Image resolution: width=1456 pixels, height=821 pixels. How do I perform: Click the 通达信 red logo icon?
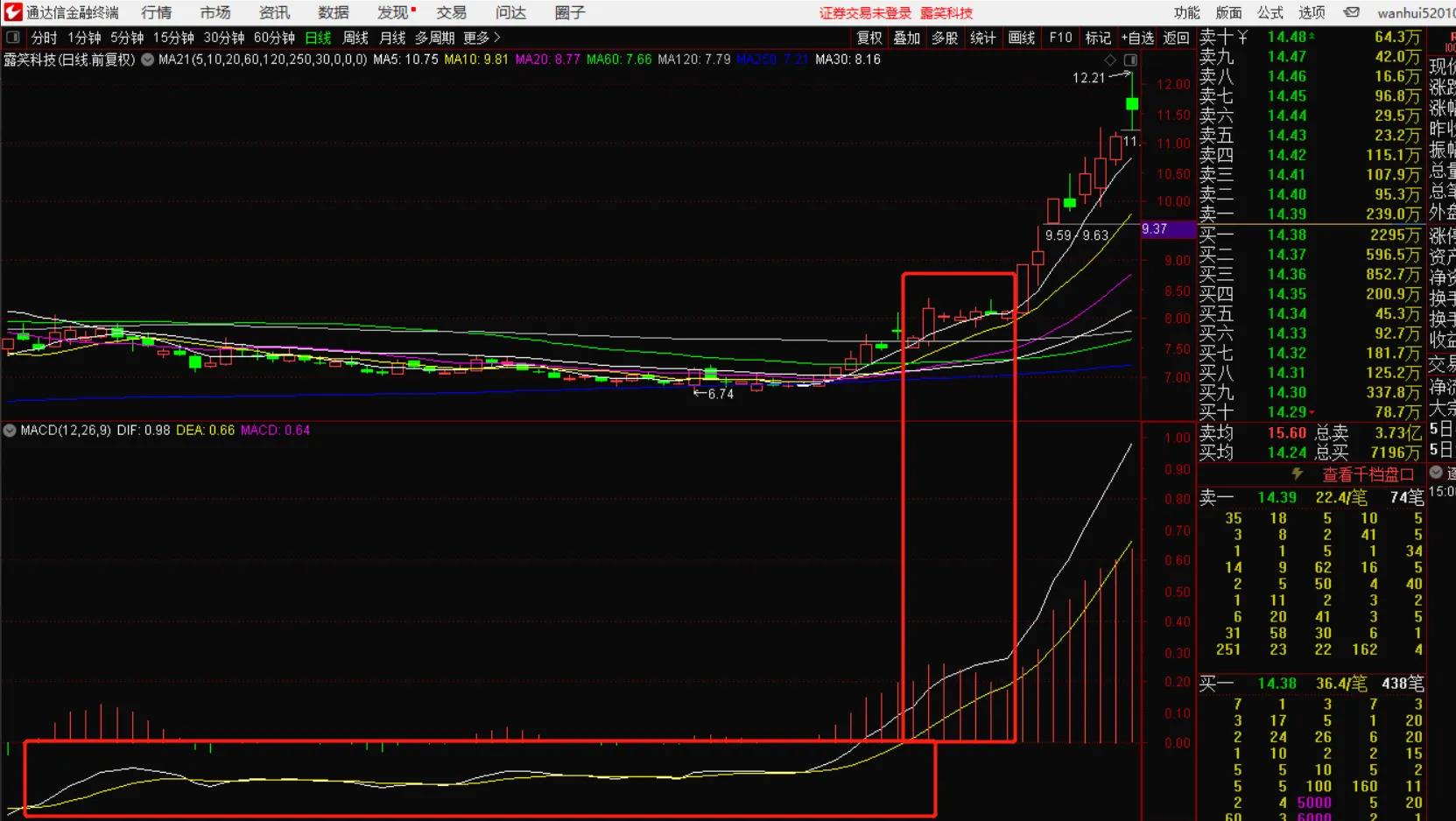(x=13, y=12)
